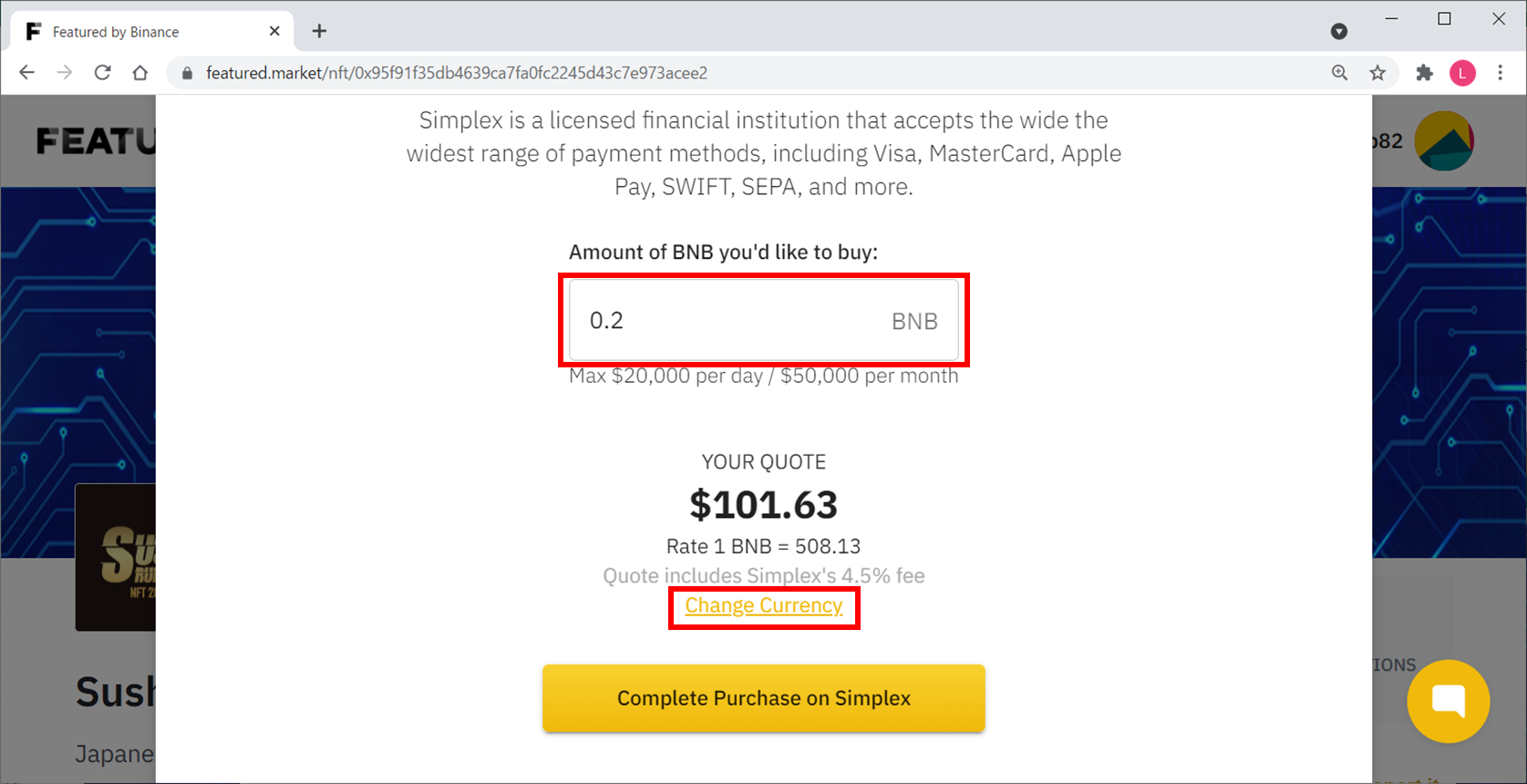Image resolution: width=1527 pixels, height=784 pixels.
Task: Close the Featured by Binance tab
Action: (x=274, y=31)
